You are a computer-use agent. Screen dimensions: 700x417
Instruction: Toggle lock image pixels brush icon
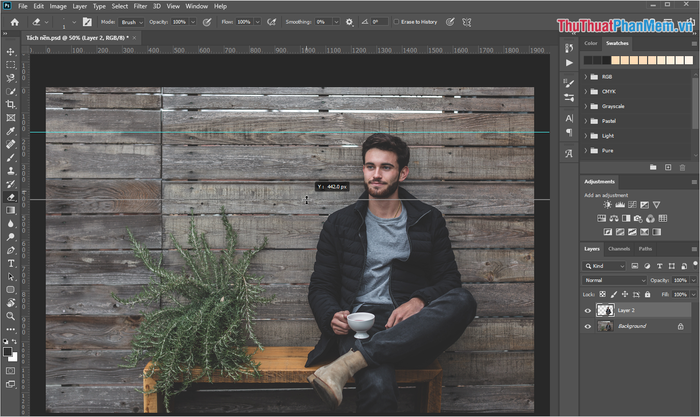click(x=614, y=294)
